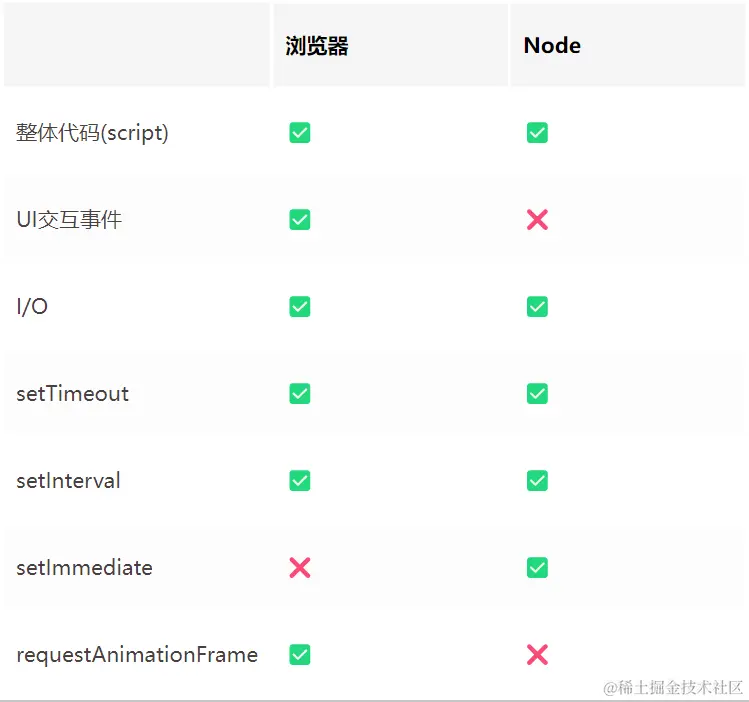Click the red cross for UI交互事件 under Node
The image size is (749, 702).
[x=537, y=220]
